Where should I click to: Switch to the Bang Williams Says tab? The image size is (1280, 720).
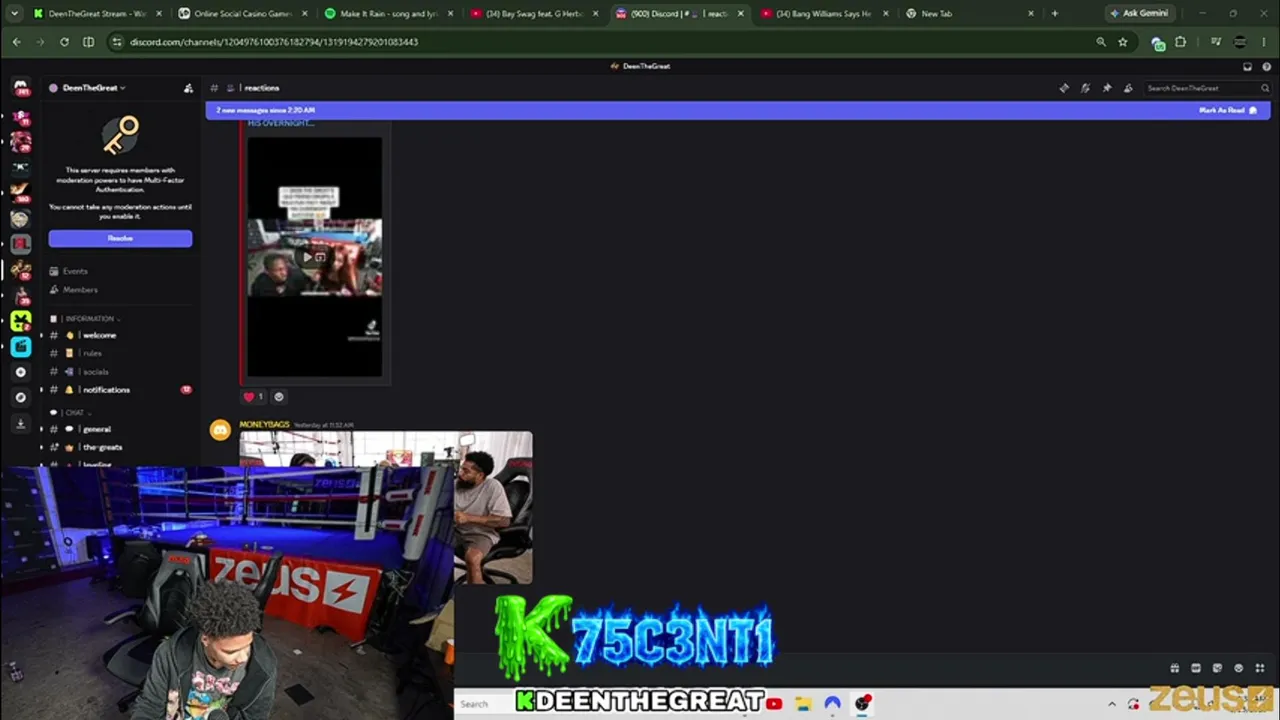[x=824, y=14]
